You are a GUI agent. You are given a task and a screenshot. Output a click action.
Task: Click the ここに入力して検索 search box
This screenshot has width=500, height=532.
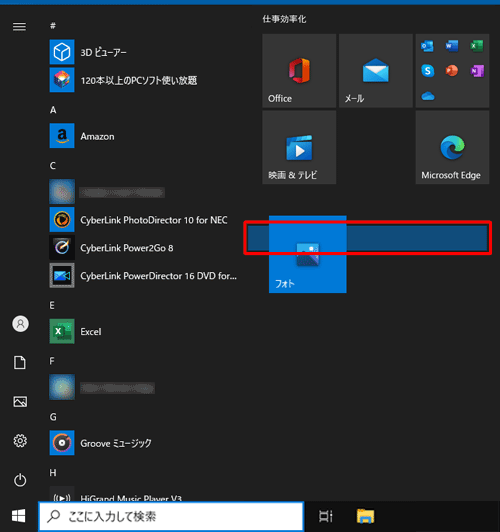click(x=171, y=516)
